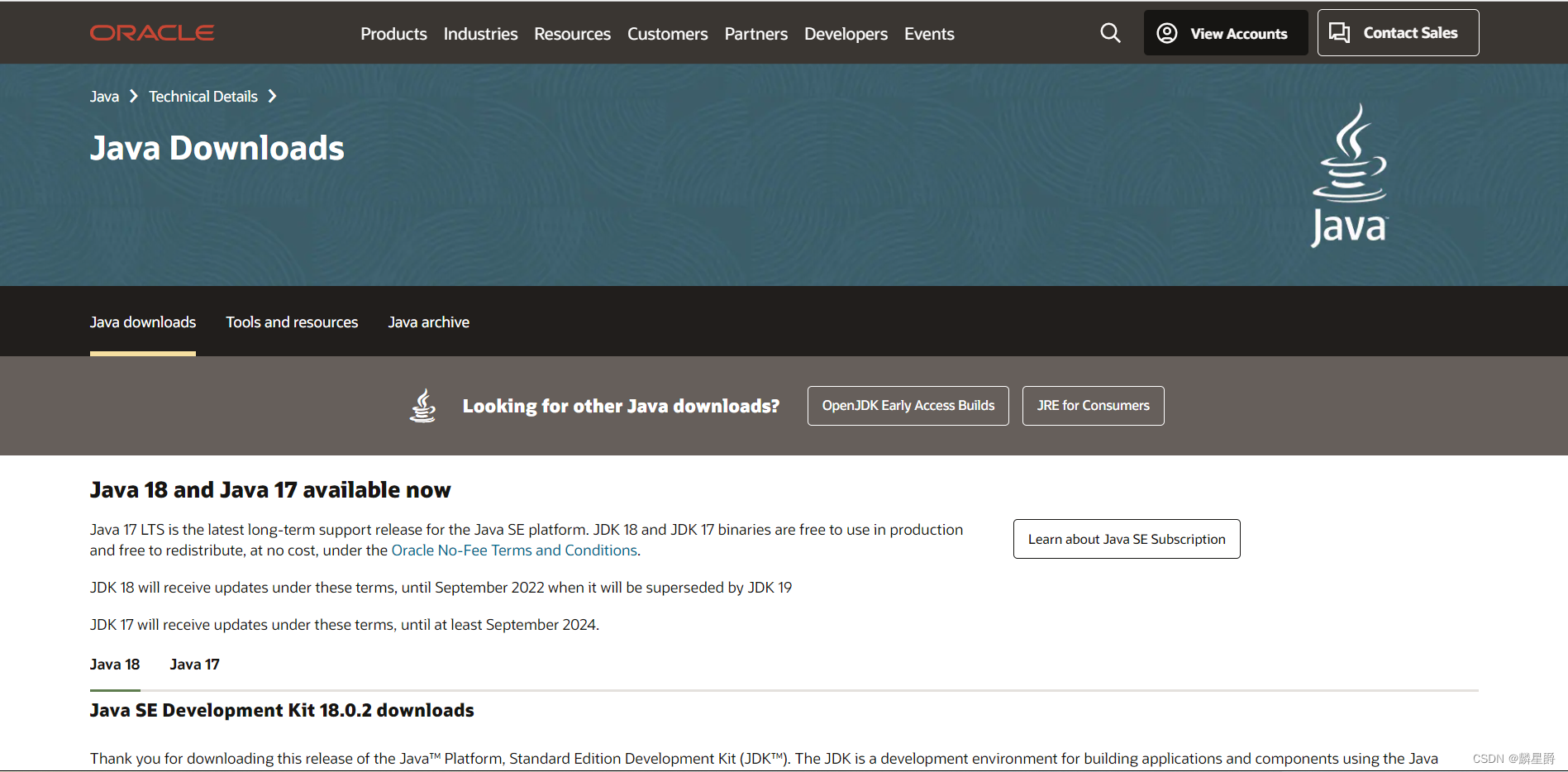The width and height of the screenshot is (1568, 772).
Task: Switch to Java archive tab
Action: click(429, 322)
